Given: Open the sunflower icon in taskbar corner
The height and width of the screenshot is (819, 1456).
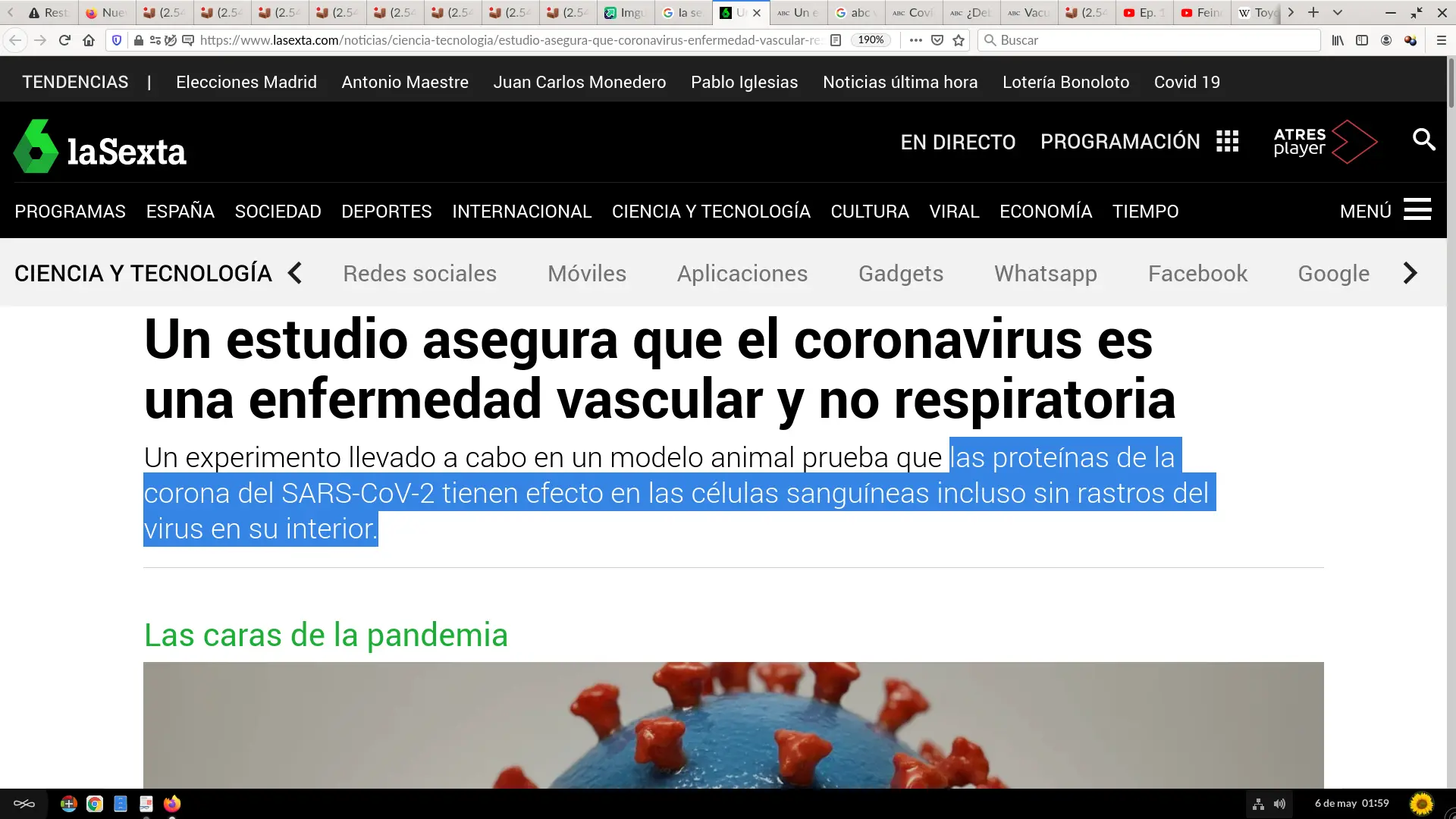Looking at the screenshot, I should coord(1422,803).
